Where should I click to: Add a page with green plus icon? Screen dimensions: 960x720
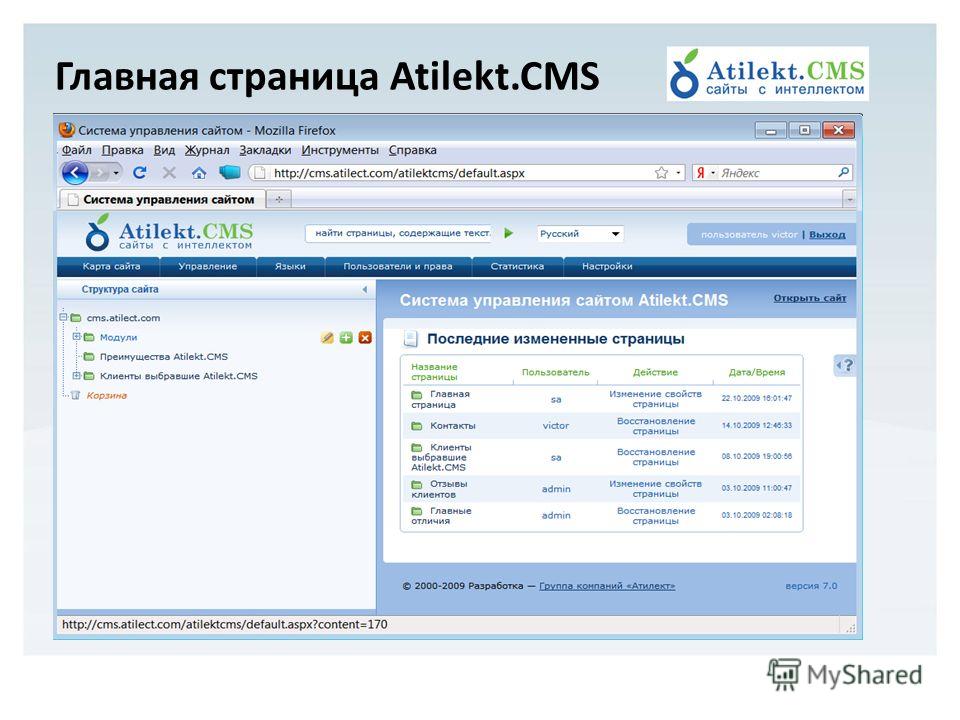tap(346, 337)
